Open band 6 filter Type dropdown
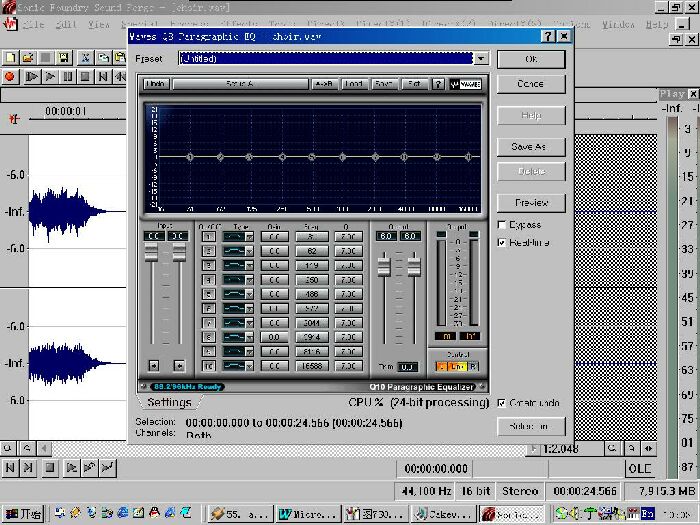Screen dimensions: 700x525 tap(250, 308)
